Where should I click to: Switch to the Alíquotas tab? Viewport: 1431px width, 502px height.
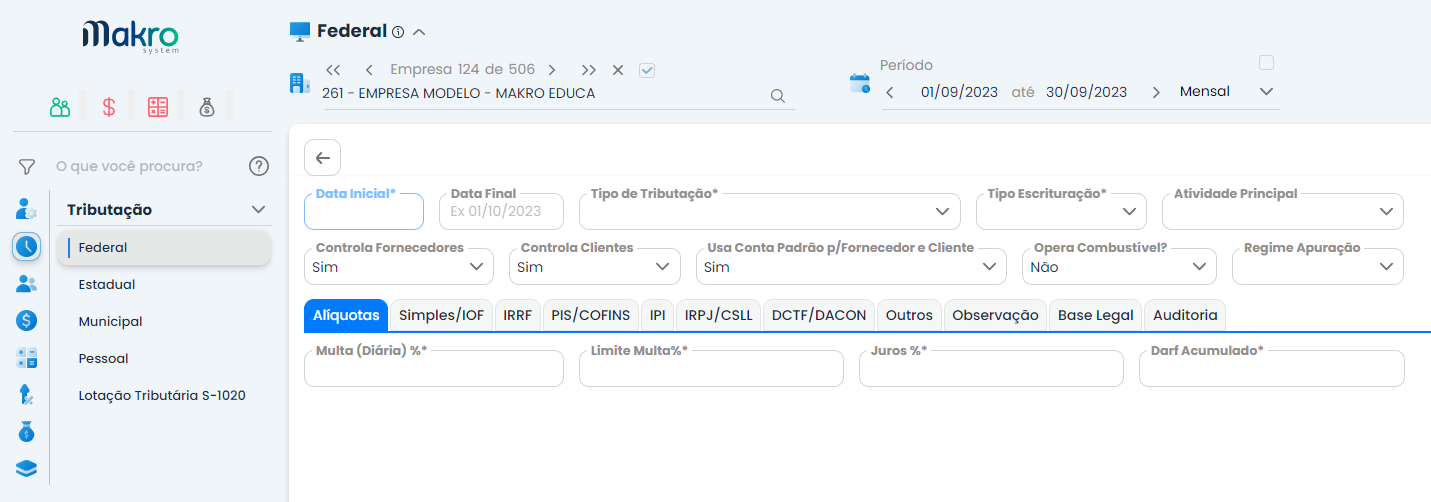tap(346, 315)
